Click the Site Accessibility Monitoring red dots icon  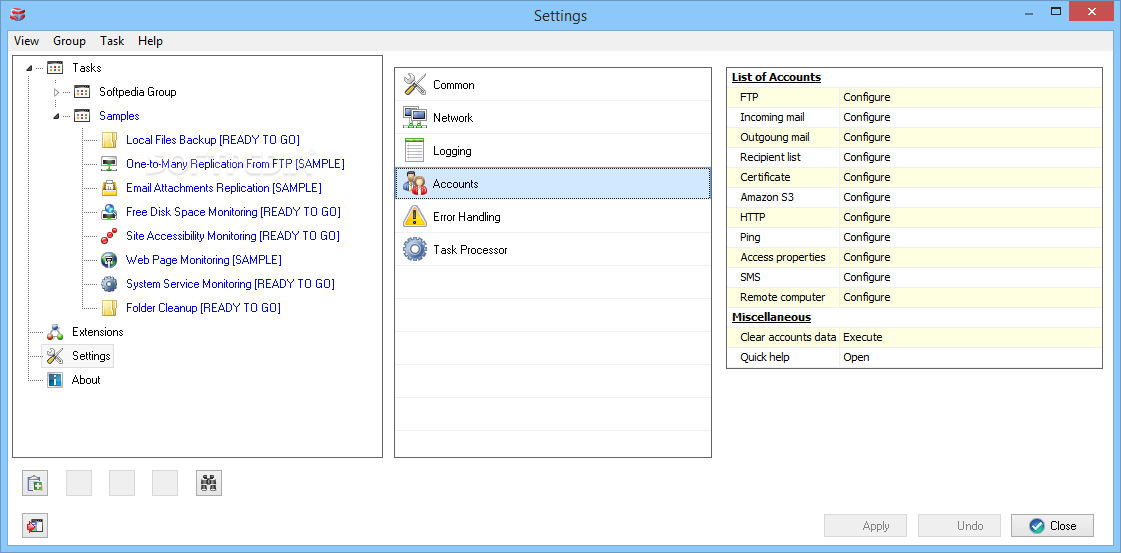[109, 236]
